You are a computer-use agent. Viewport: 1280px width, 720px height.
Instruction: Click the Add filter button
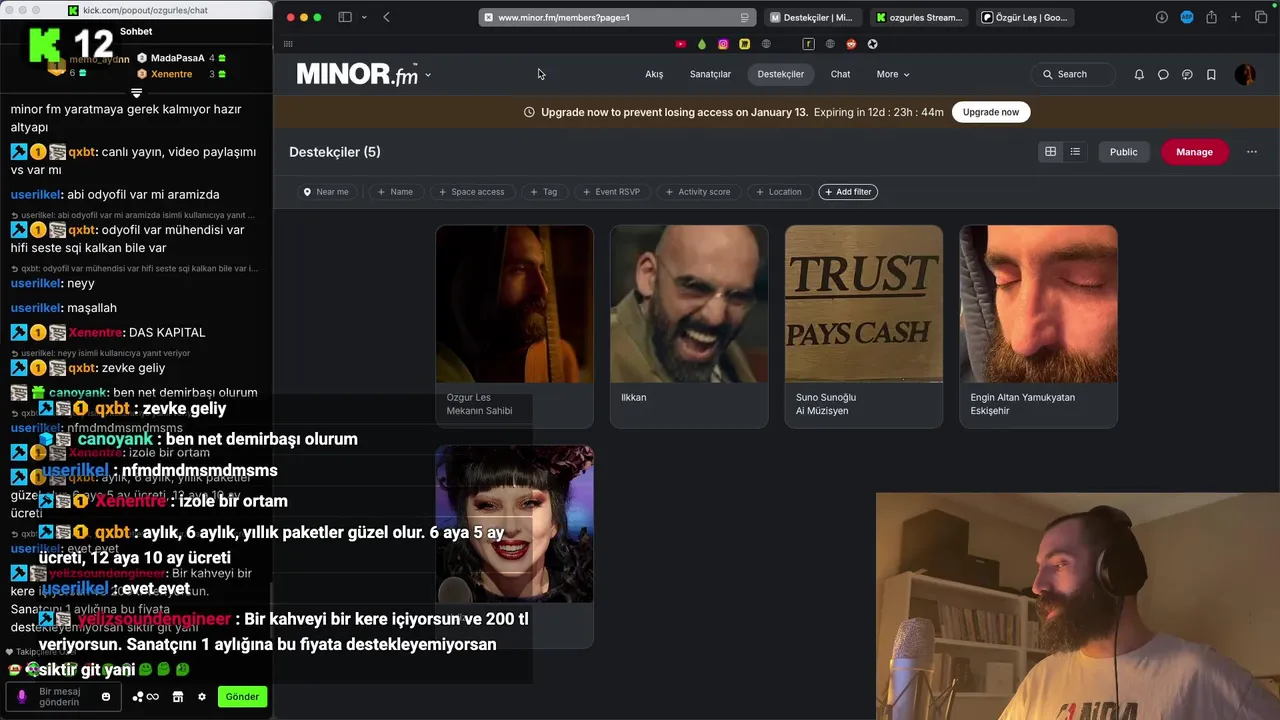(x=848, y=192)
